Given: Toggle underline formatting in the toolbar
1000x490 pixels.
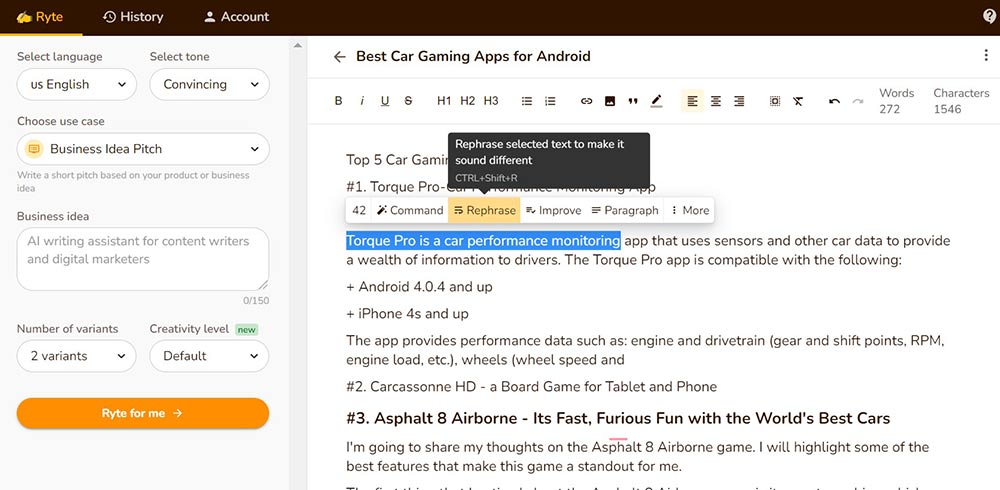Looking at the screenshot, I should [x=384, y=101].
